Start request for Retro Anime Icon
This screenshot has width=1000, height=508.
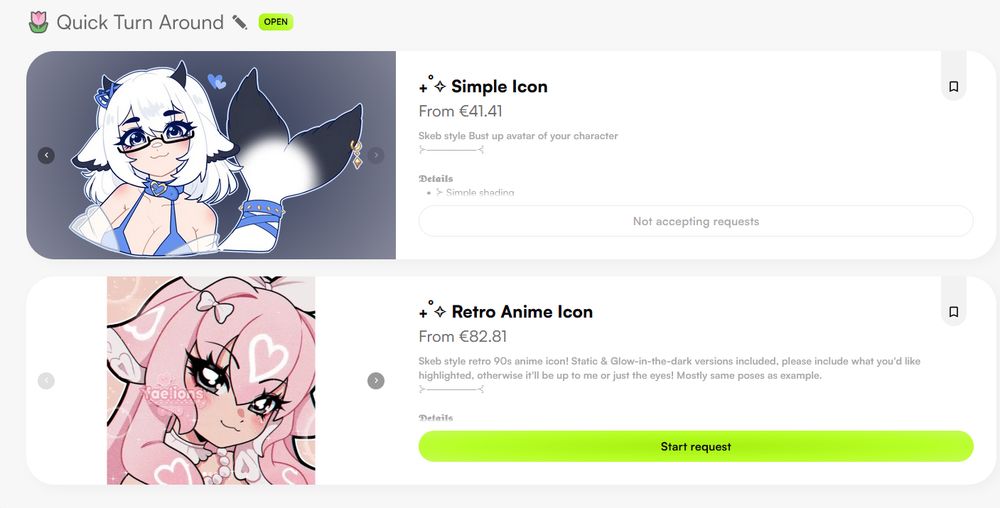(696, 446)
